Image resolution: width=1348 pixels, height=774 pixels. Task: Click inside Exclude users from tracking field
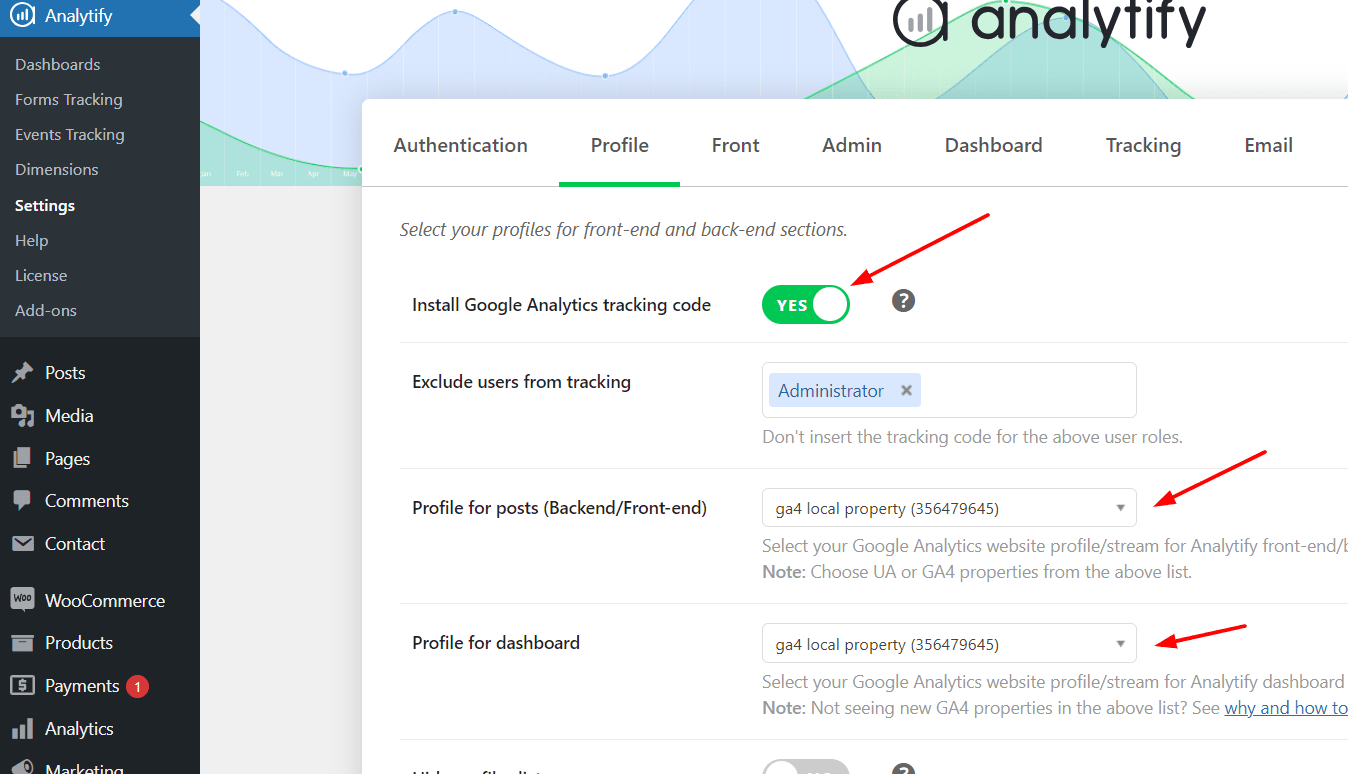[x=1028, y=390]
